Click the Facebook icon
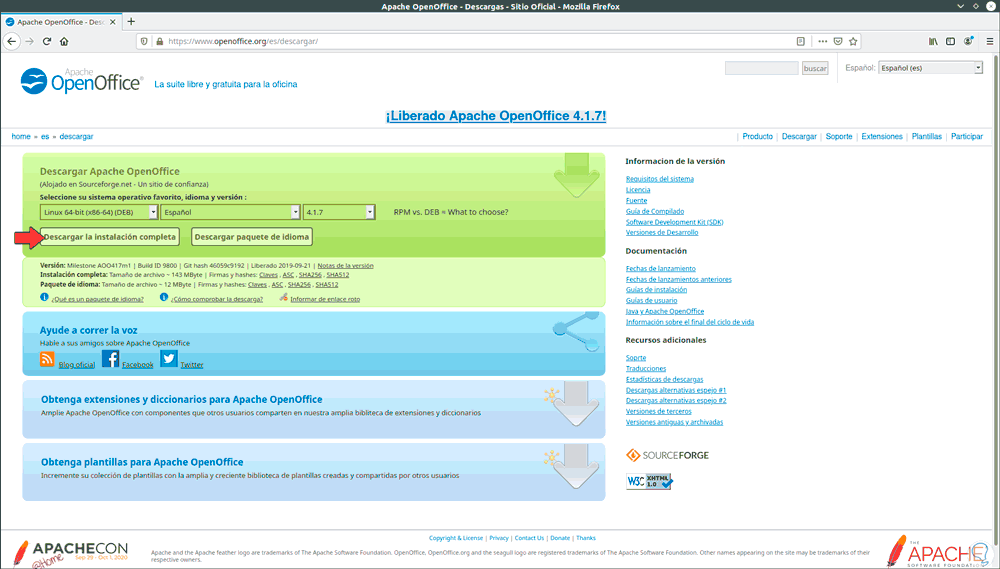The width and height of the screenshot is (1000, 569). pos(110,358)
